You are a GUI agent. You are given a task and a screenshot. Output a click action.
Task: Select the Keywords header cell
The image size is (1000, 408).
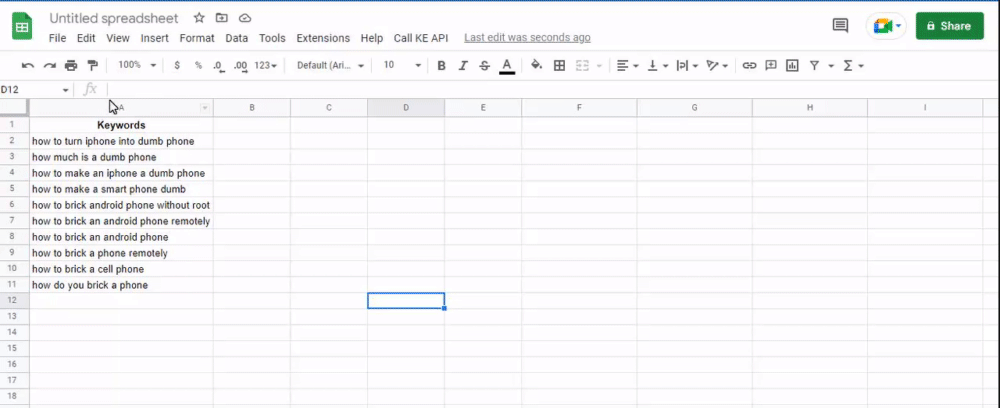(x=121, y=125)
